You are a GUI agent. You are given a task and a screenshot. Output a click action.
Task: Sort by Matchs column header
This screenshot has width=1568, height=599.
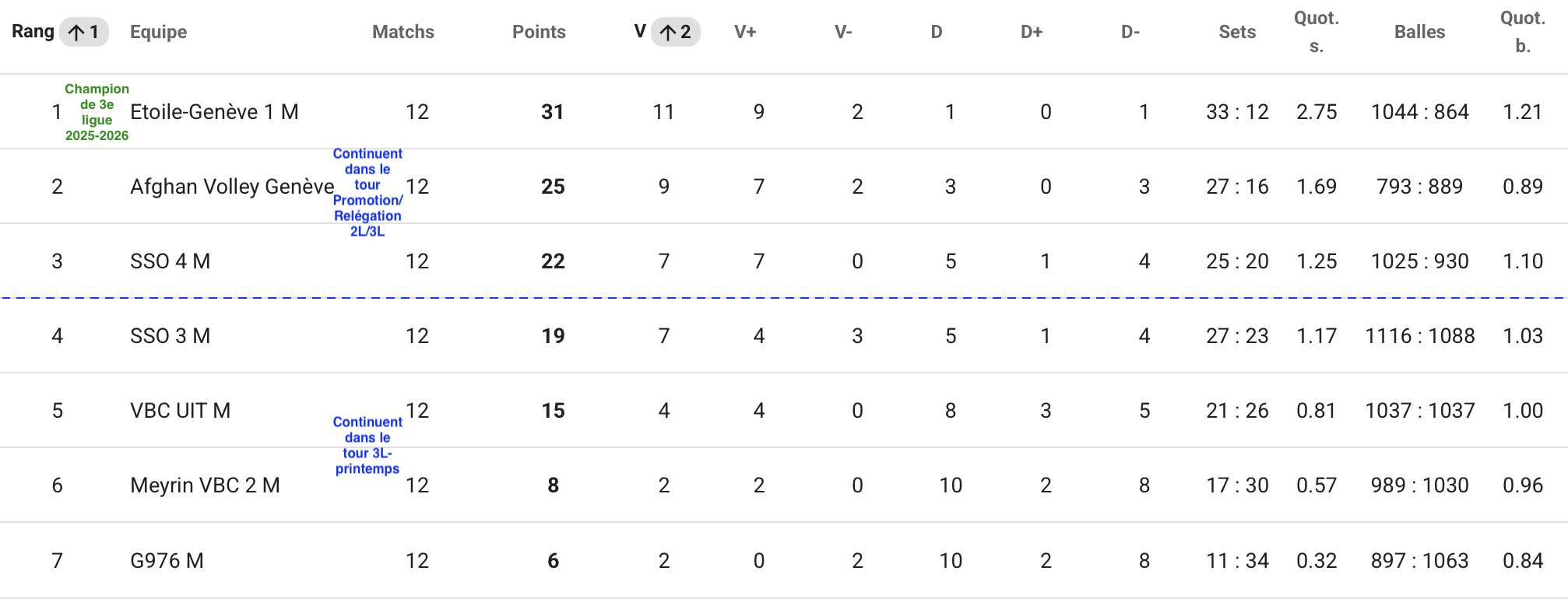[403, 32]
